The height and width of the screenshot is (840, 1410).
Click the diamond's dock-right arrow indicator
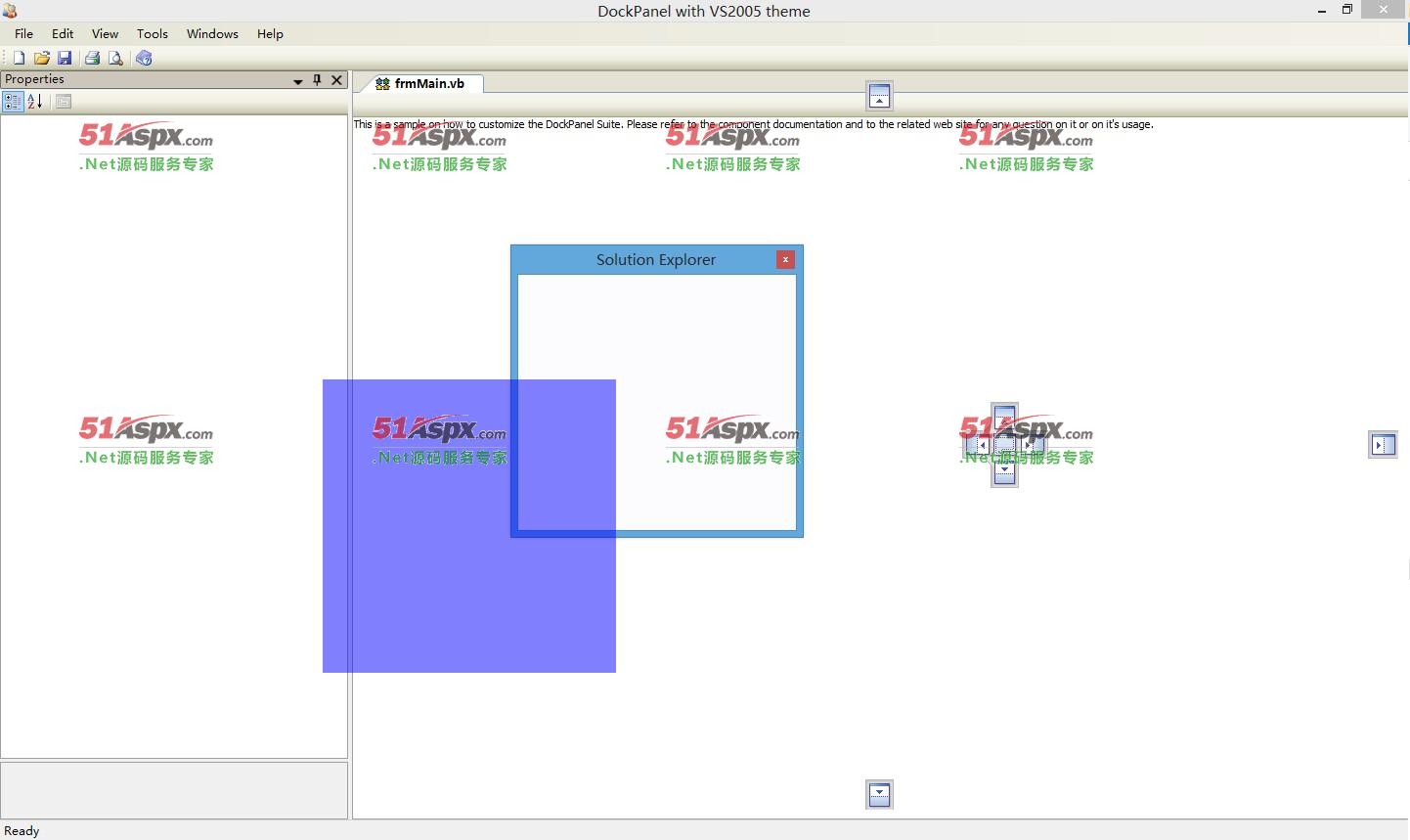pos(1032,445)
